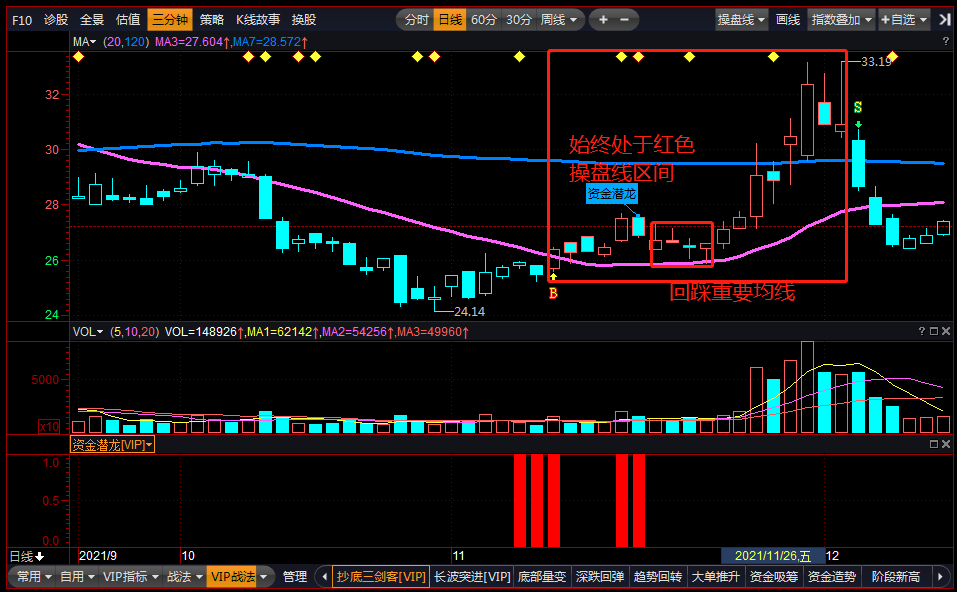Open the 资金潜龙[VIP] indicator dropdown
Screen dimensions: 957x592
[x=112, y=445]
